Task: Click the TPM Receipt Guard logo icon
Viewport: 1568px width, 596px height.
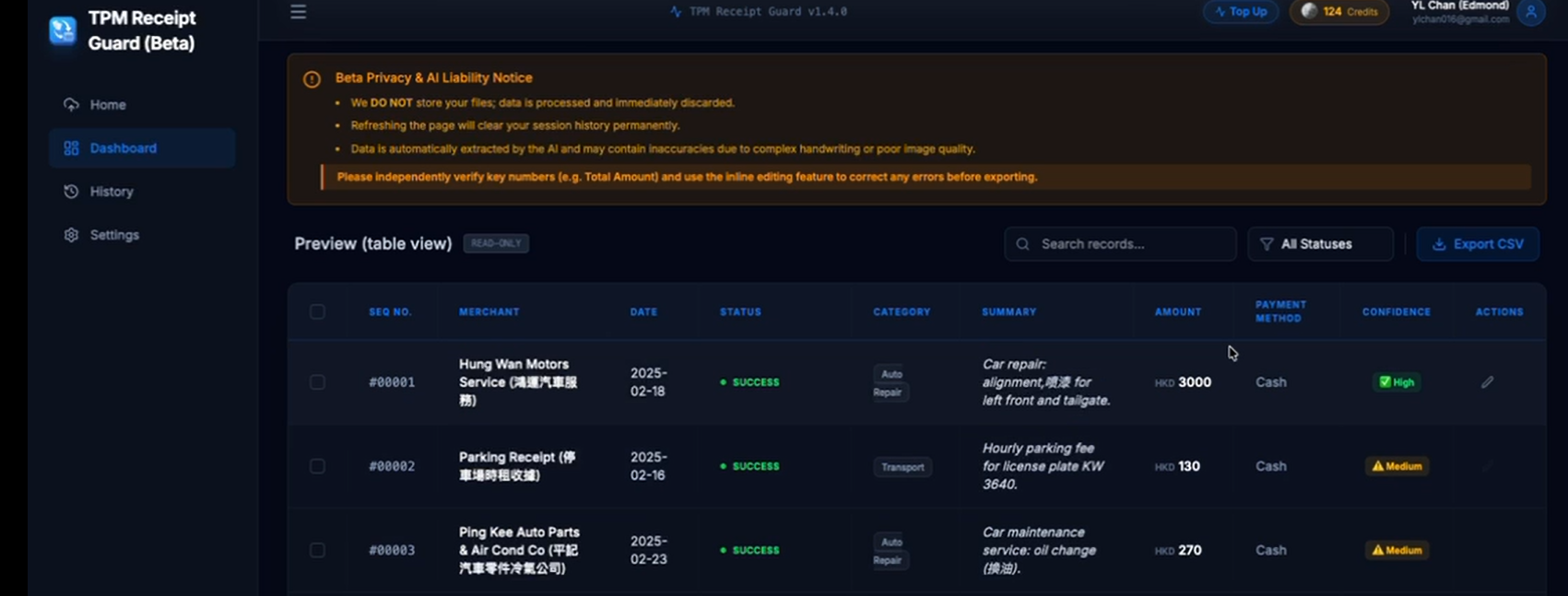Action: click(x=63, y=30)
